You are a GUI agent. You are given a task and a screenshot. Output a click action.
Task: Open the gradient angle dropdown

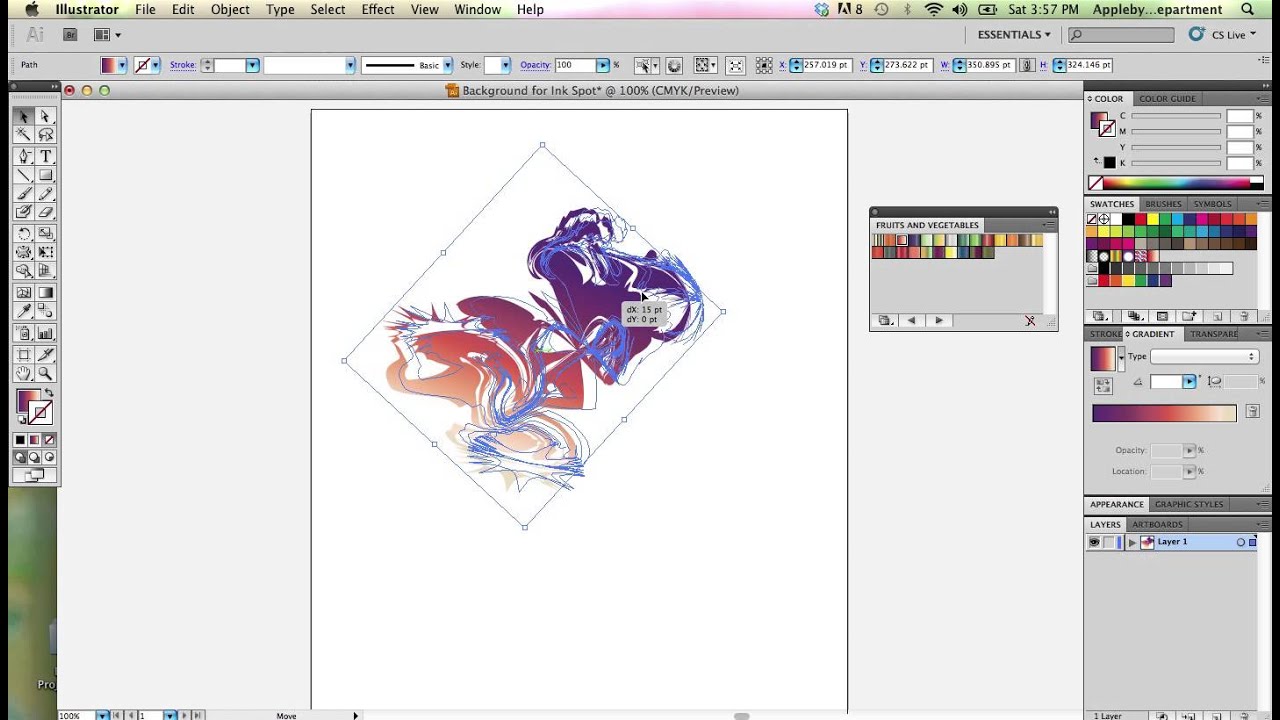[1189, 382]
